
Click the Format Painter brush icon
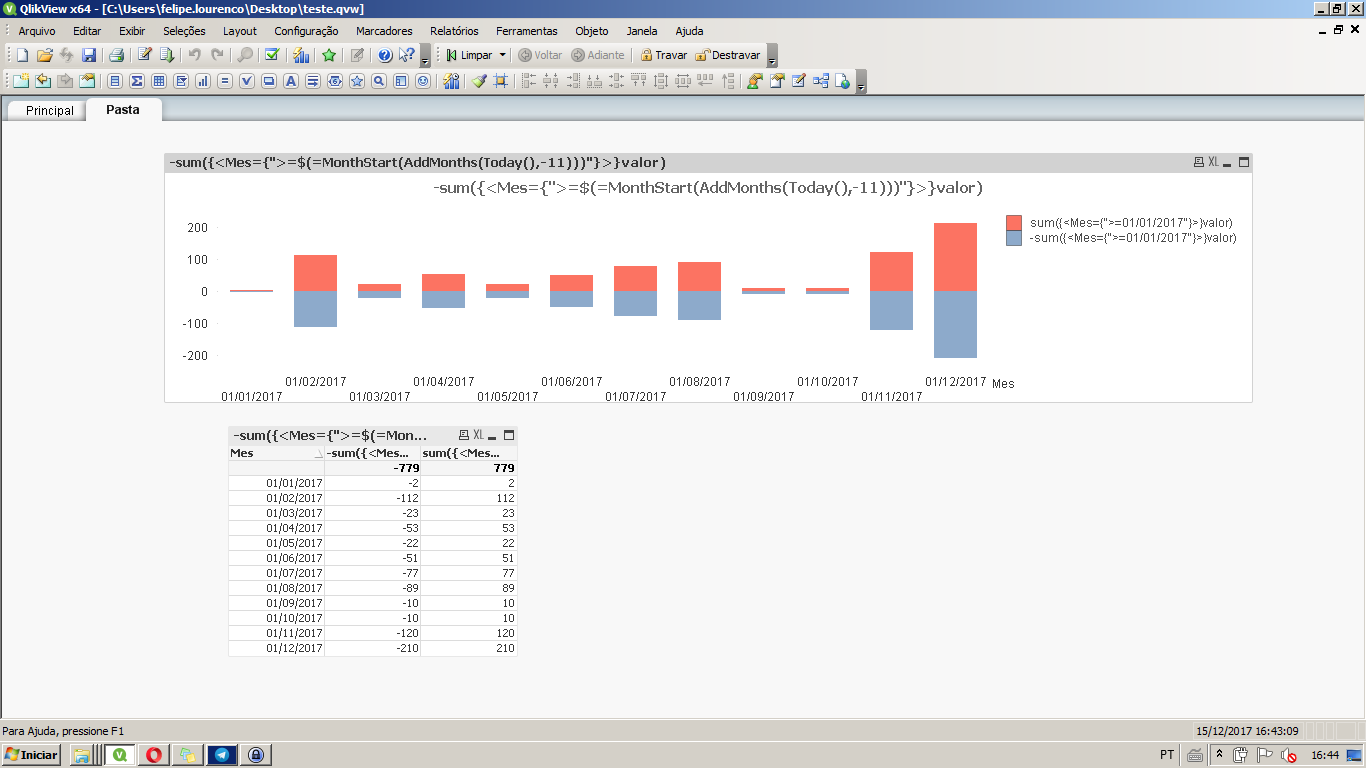click(479, 81)
